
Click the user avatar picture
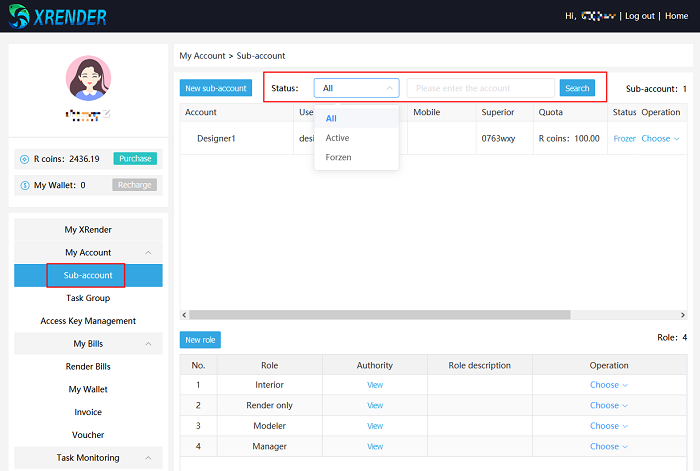point(88,78)
